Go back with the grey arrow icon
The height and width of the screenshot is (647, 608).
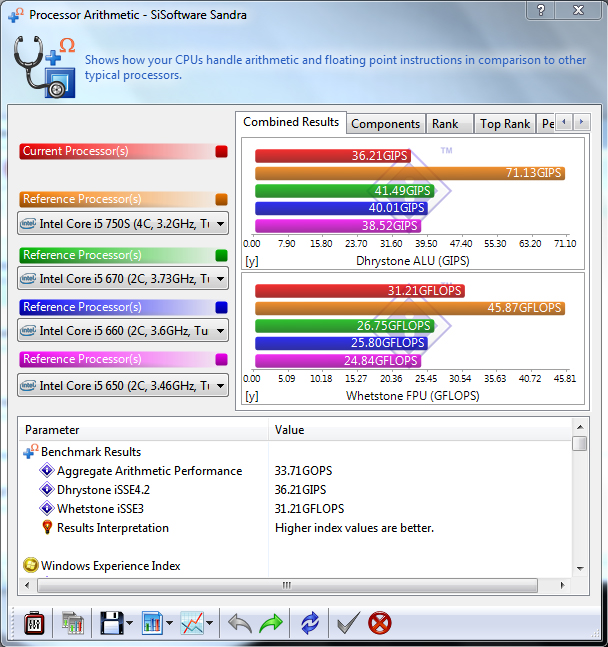pos(240,623)
